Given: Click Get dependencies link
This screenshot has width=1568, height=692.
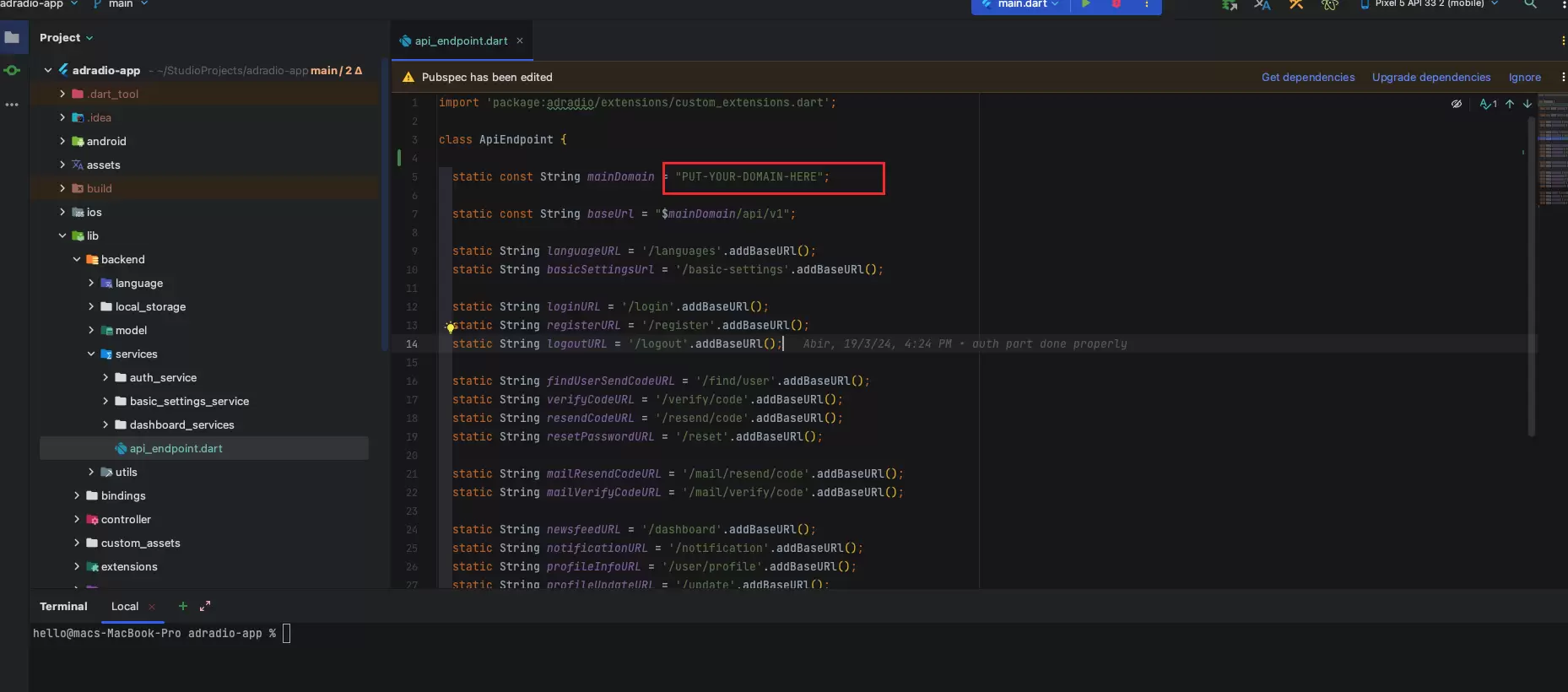Looking at the screenshot, I should [1308, 77].
